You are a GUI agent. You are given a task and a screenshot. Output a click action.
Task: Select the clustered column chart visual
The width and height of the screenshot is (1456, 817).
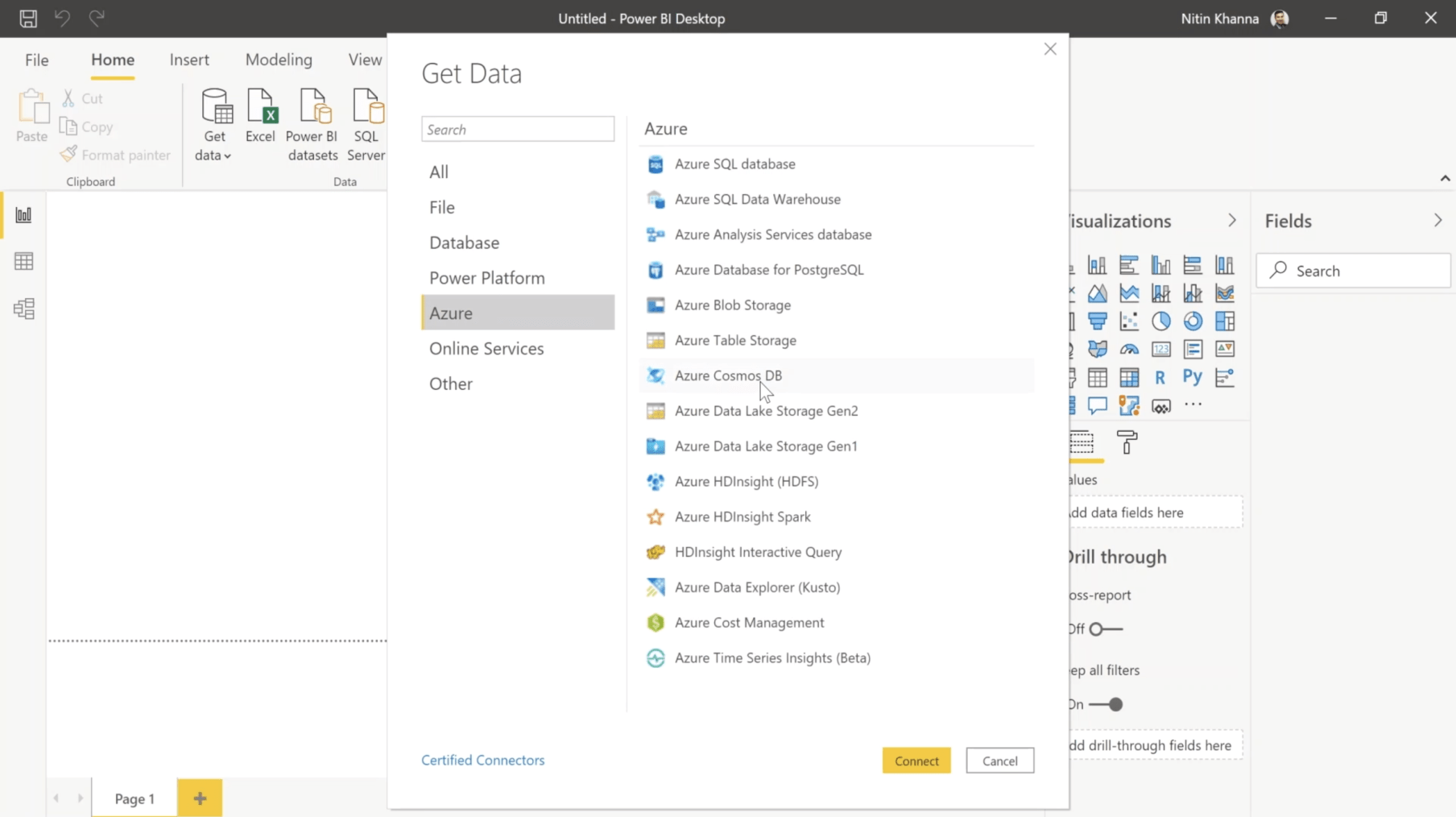[x=1160, y=265]
